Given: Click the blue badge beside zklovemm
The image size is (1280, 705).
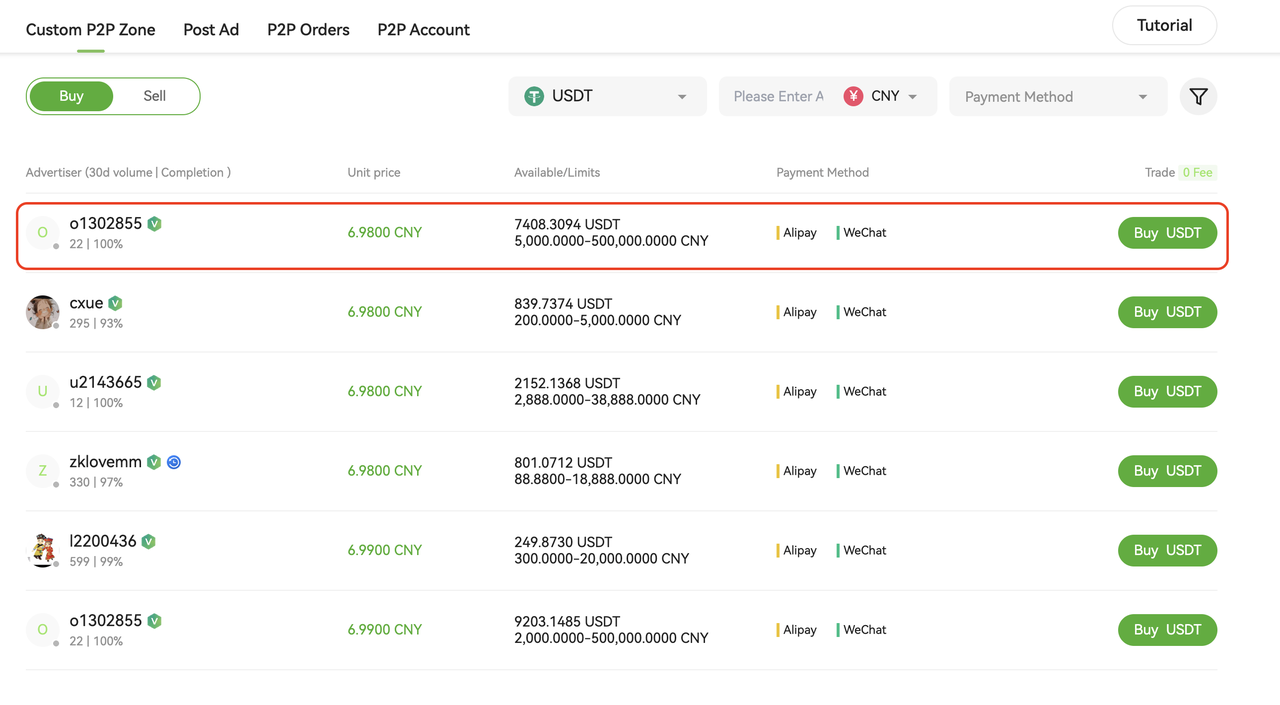Looking at the screenshot, I should coord(174,462).
